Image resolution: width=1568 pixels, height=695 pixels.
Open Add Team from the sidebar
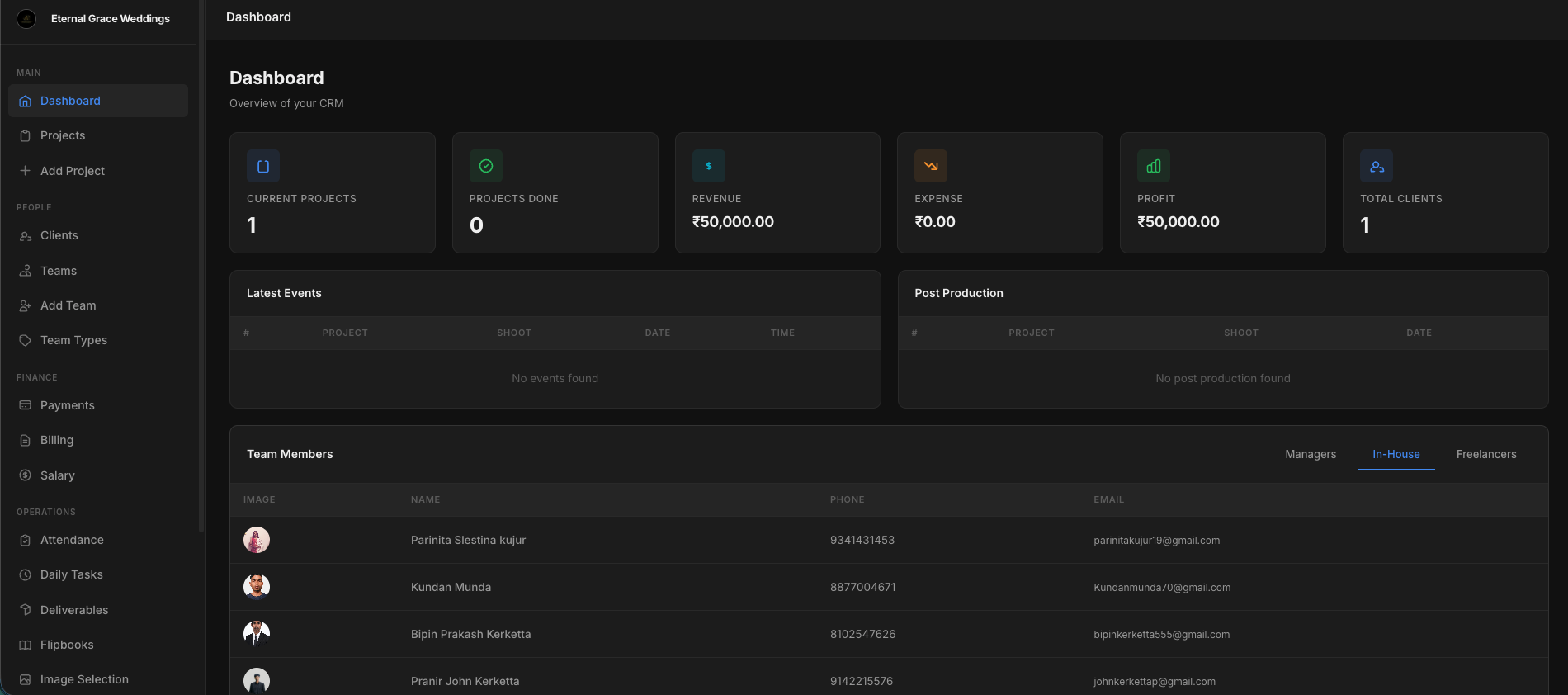pyautogui.click(x=98, y=305)
